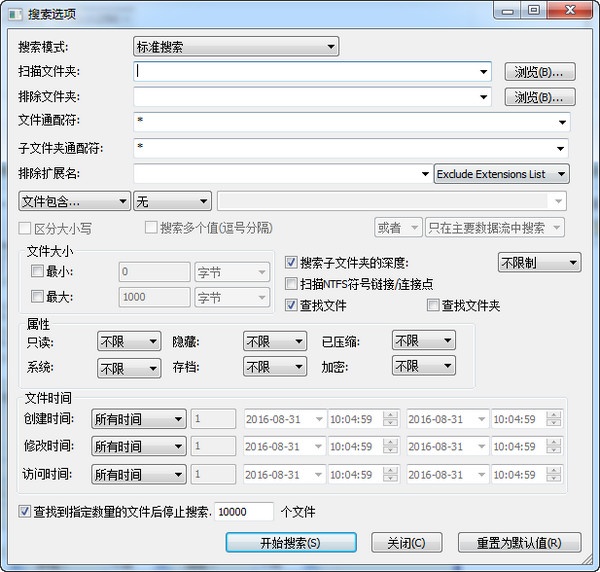The height and width of the screenshot is (572, 600).
Task: Open the Exclude Extensions List dropdown
Action: [x=501, y=174]
